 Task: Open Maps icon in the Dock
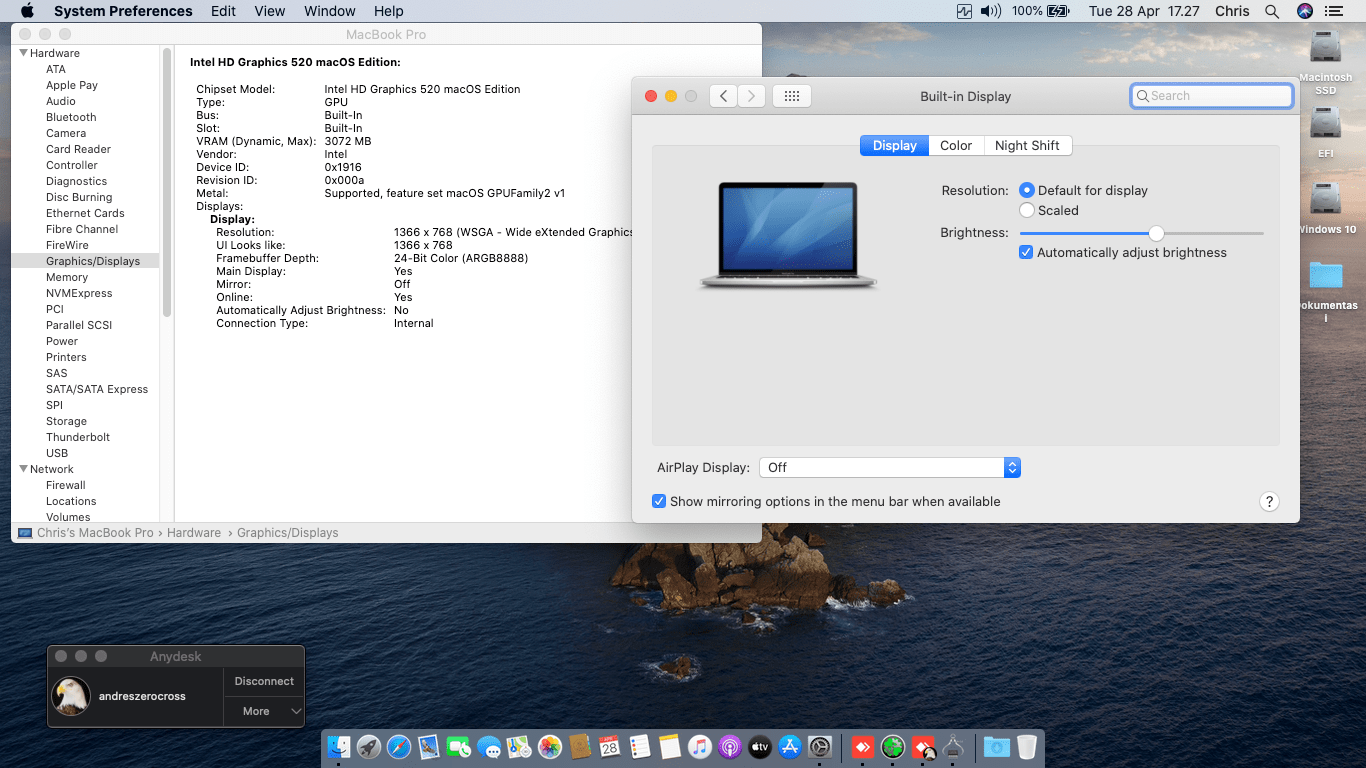519,746
